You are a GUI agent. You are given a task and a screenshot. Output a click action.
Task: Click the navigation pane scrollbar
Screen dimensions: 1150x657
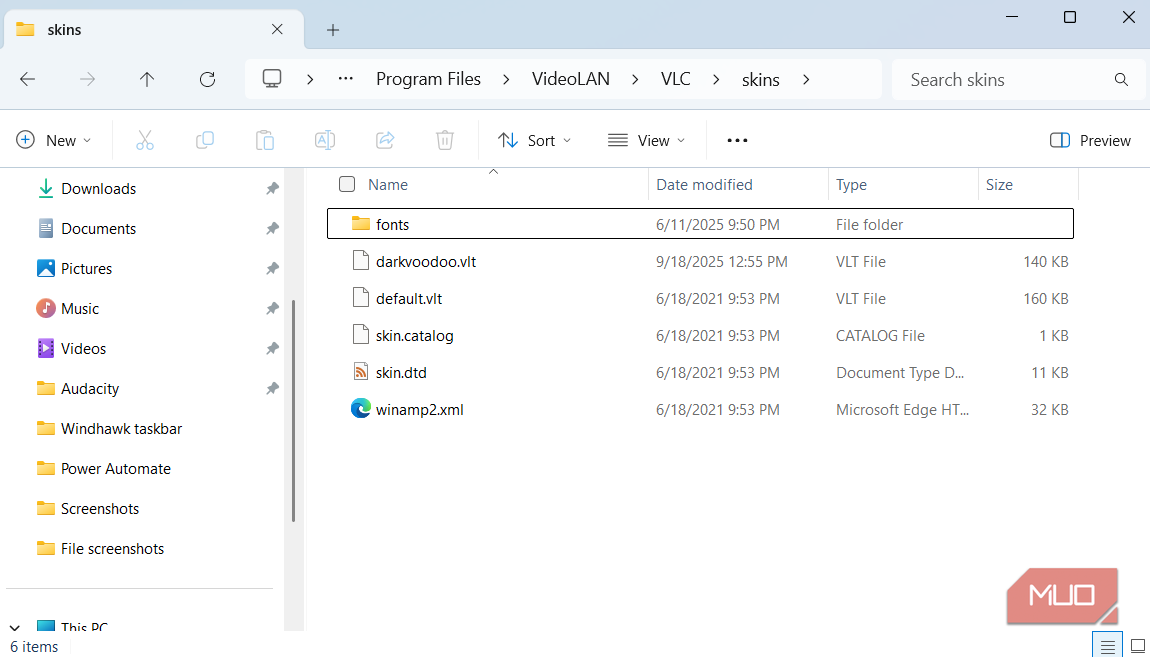(293, 411)
